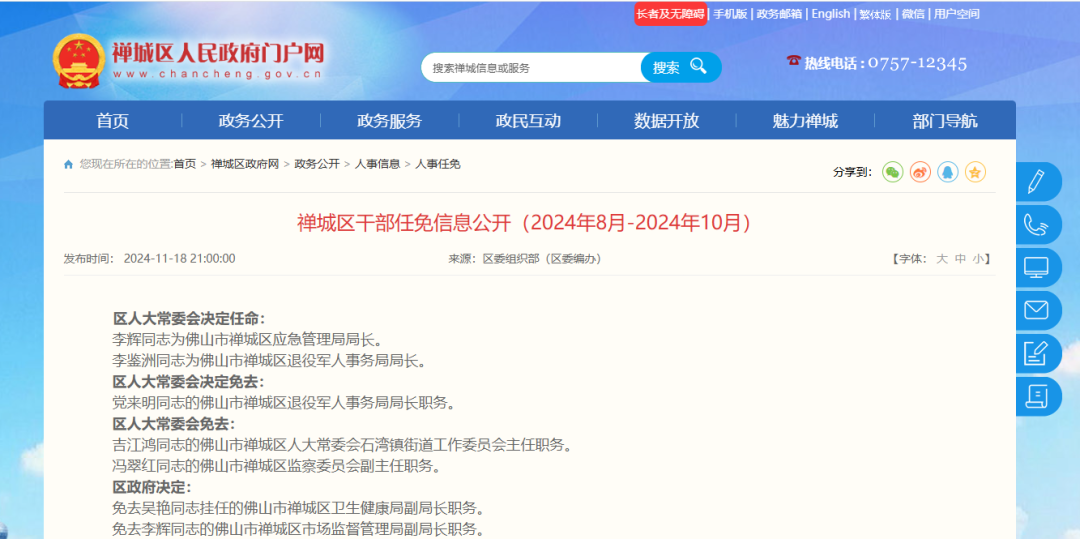Share article to QQ

(947, 172)
